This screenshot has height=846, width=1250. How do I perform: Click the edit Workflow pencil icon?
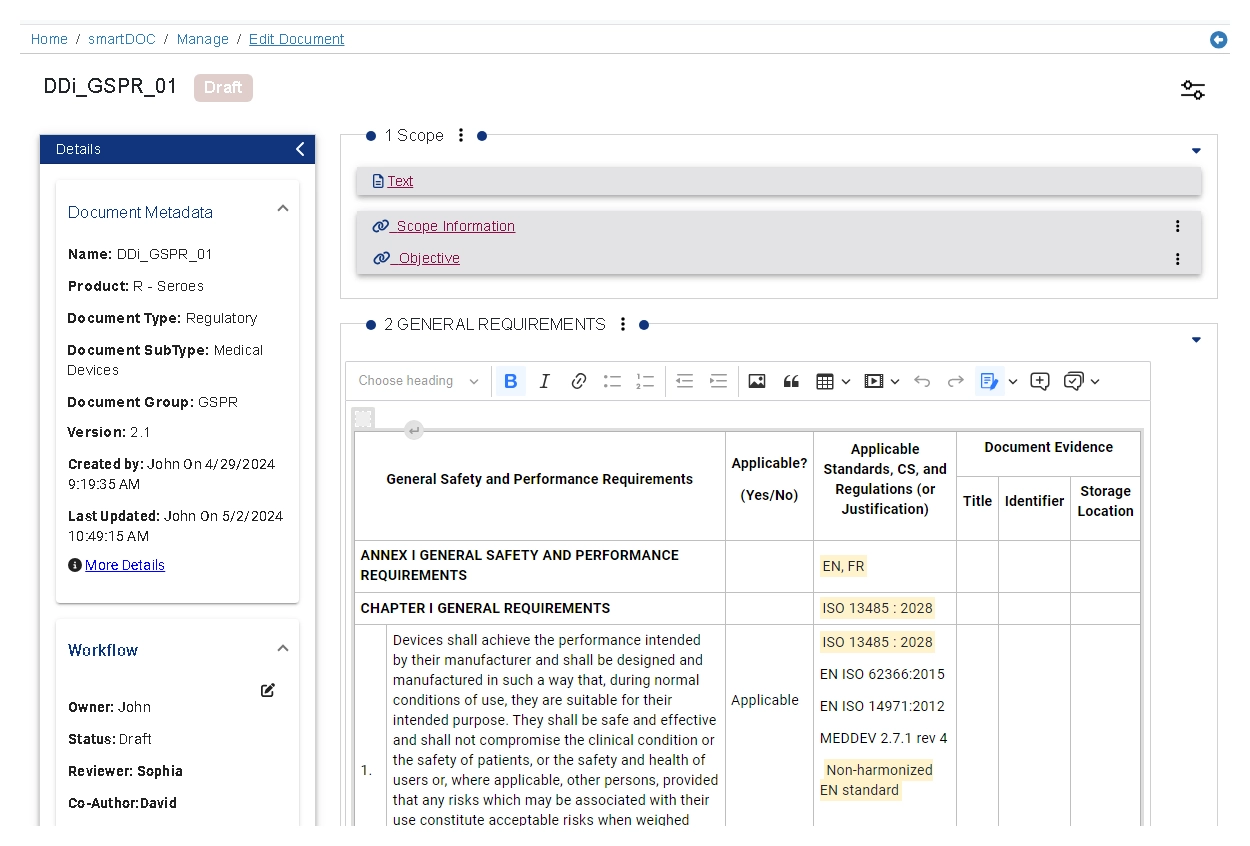[x=268, y=690]
